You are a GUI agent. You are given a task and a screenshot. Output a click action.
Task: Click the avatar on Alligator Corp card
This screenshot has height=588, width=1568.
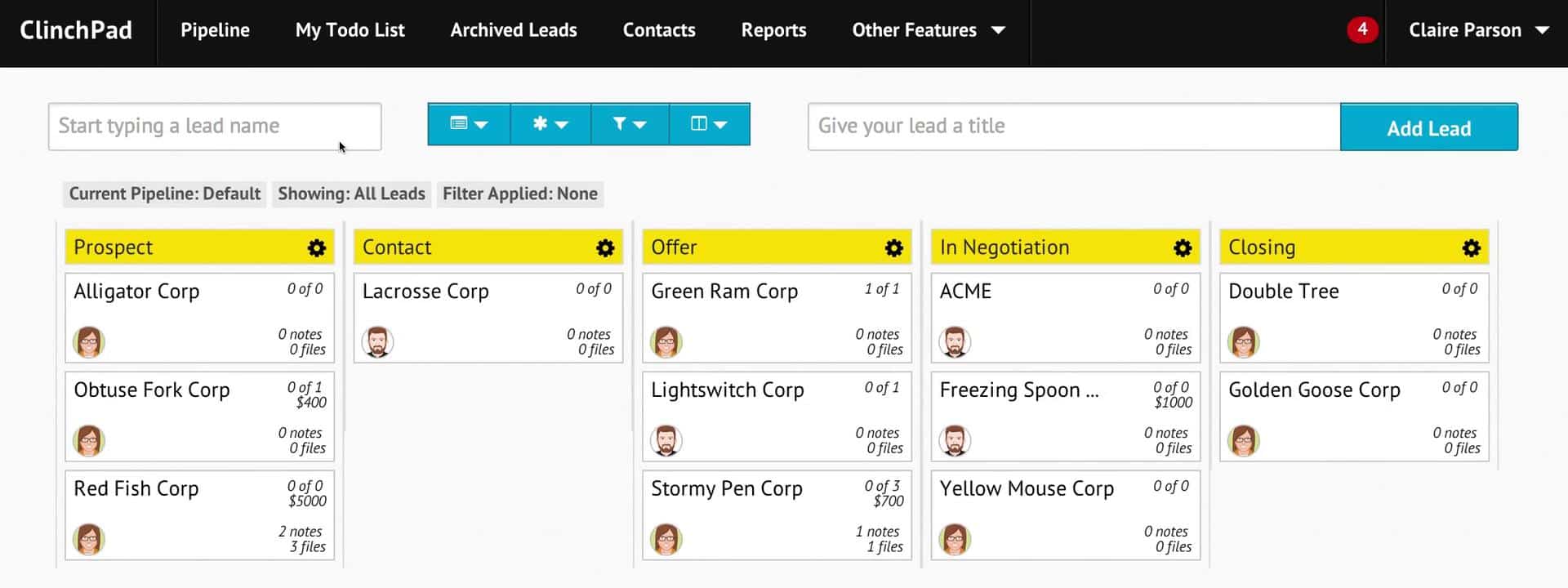pyautogui.click(x=89, y=342)
